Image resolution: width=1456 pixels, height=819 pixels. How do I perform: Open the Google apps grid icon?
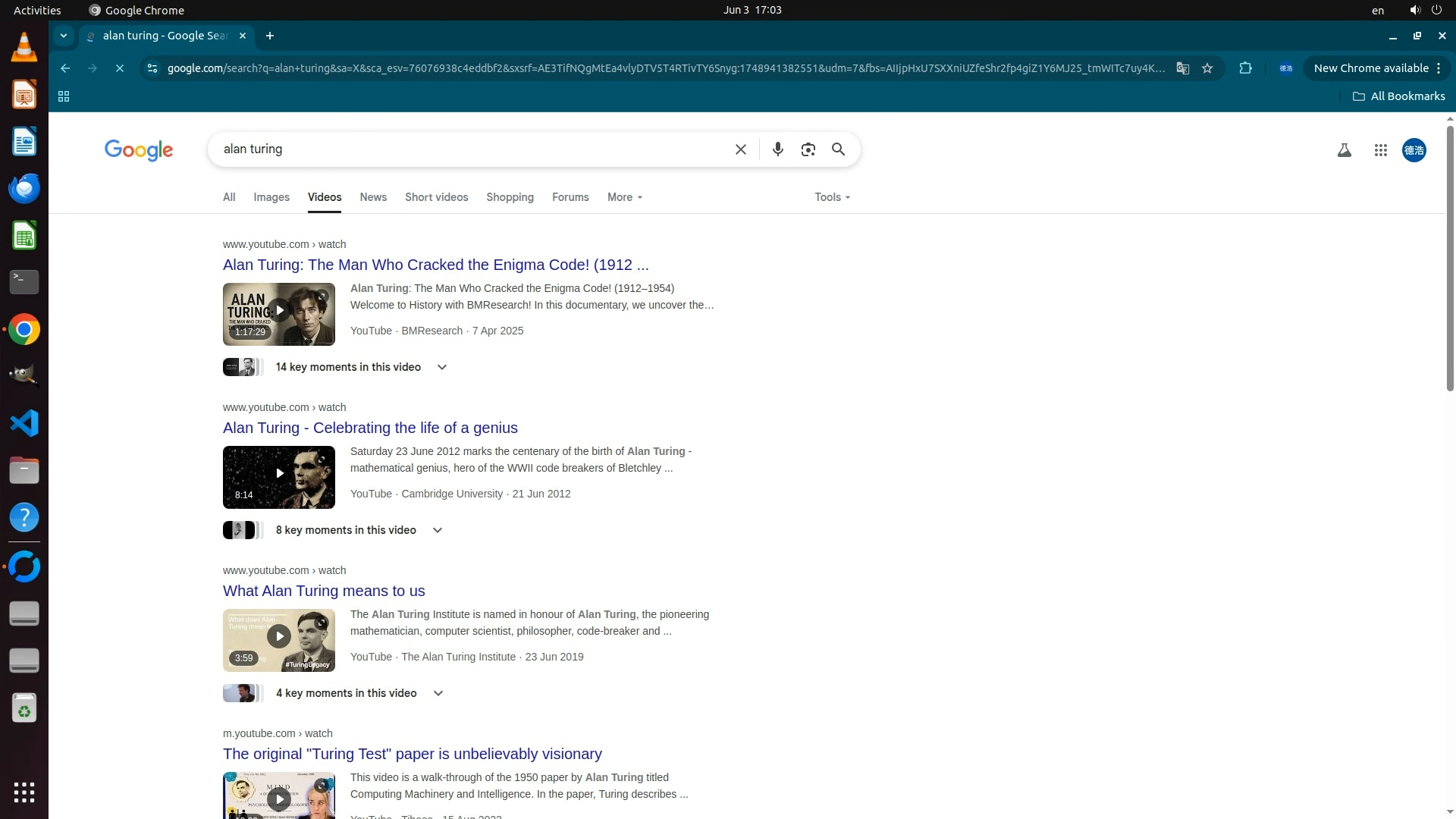point(1380,150)
